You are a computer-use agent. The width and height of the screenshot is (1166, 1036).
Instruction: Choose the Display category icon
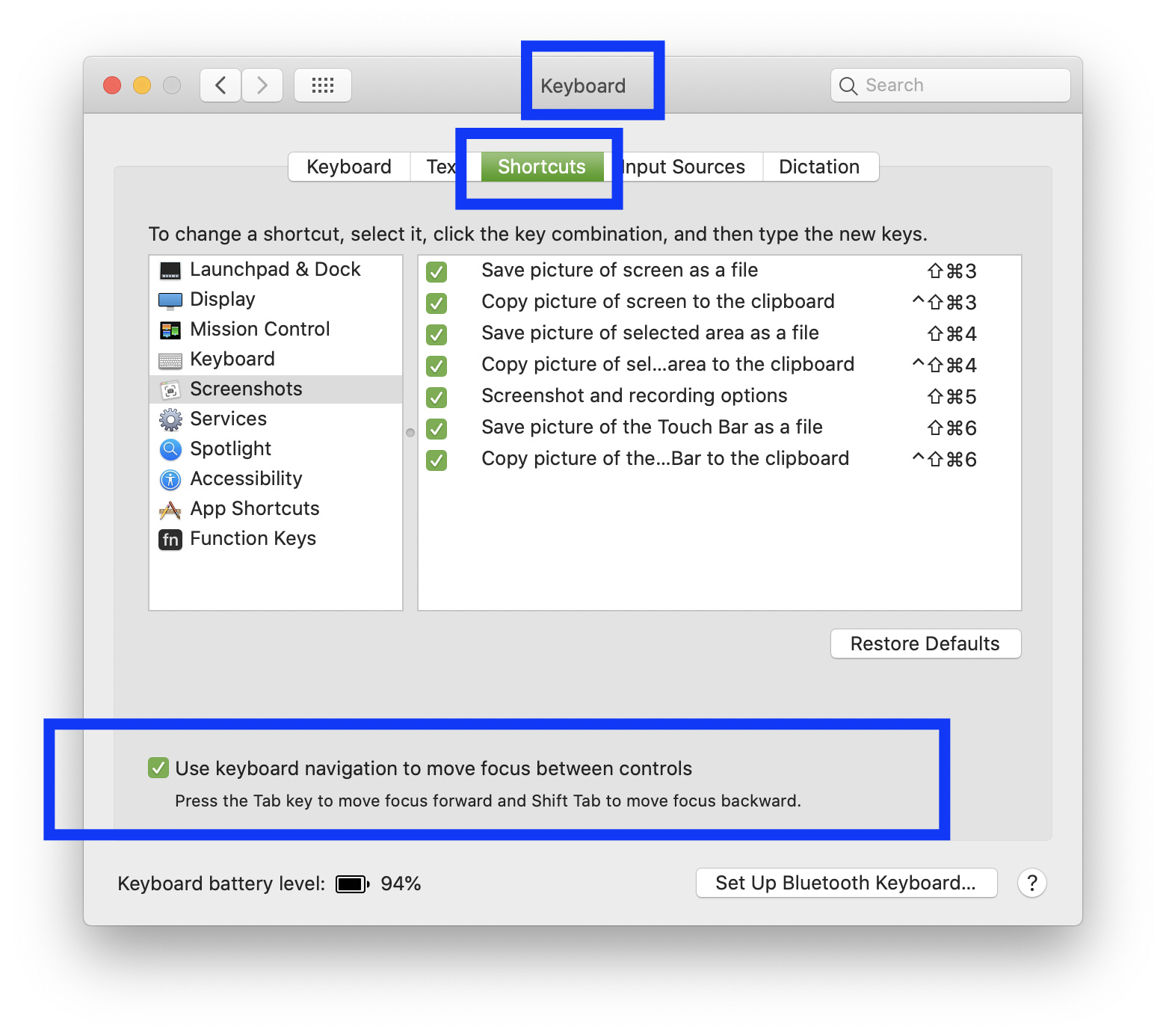tap(170, 300)
